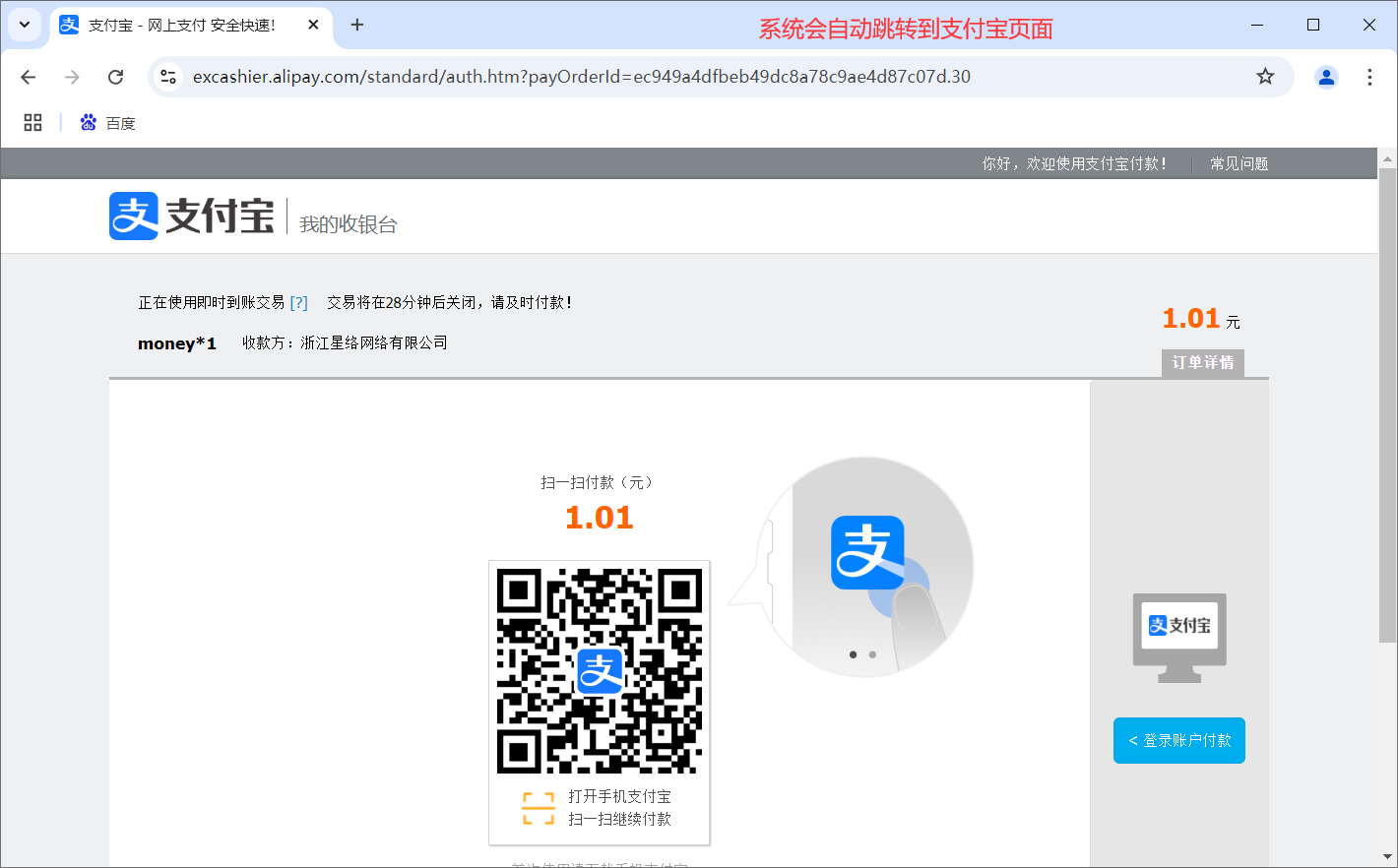Open the apps grid in bookmarks bar
This screenshot has width=1398, height=868.
[32, 122]
